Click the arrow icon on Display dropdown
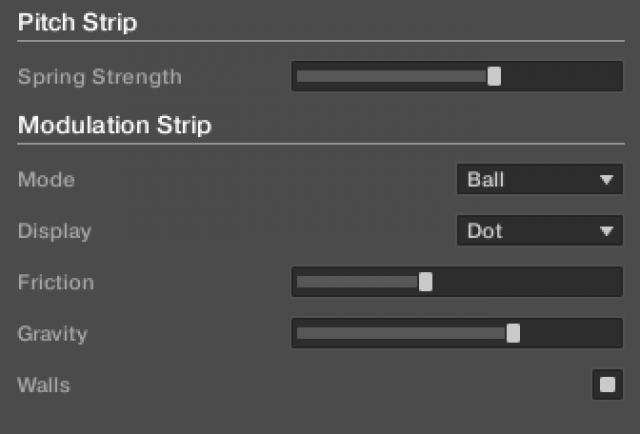640x434 pixels. click(x=605, y=231)
